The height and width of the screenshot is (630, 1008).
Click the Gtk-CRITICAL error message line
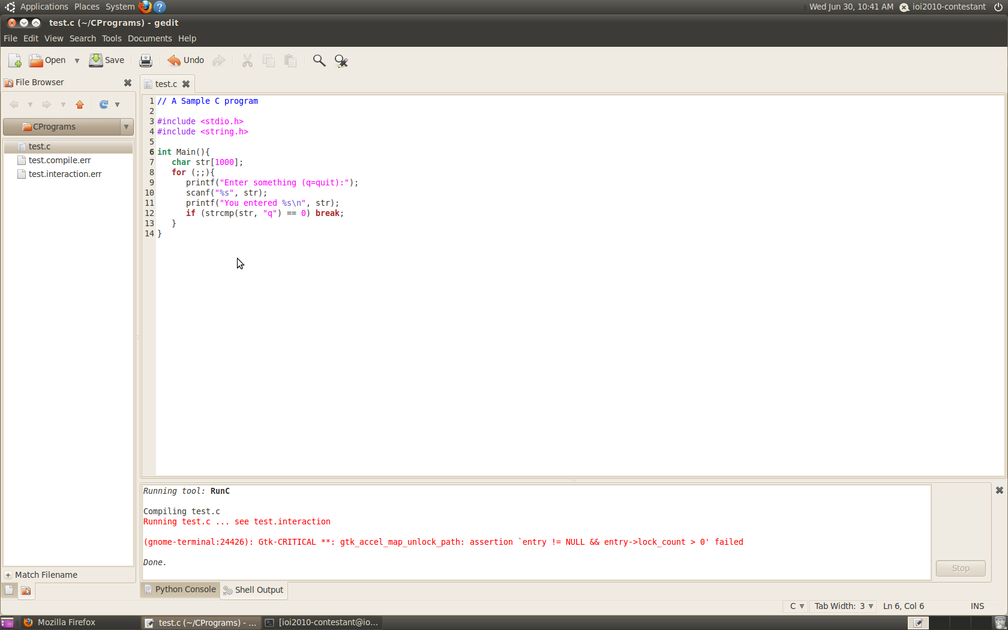(443, 543)
